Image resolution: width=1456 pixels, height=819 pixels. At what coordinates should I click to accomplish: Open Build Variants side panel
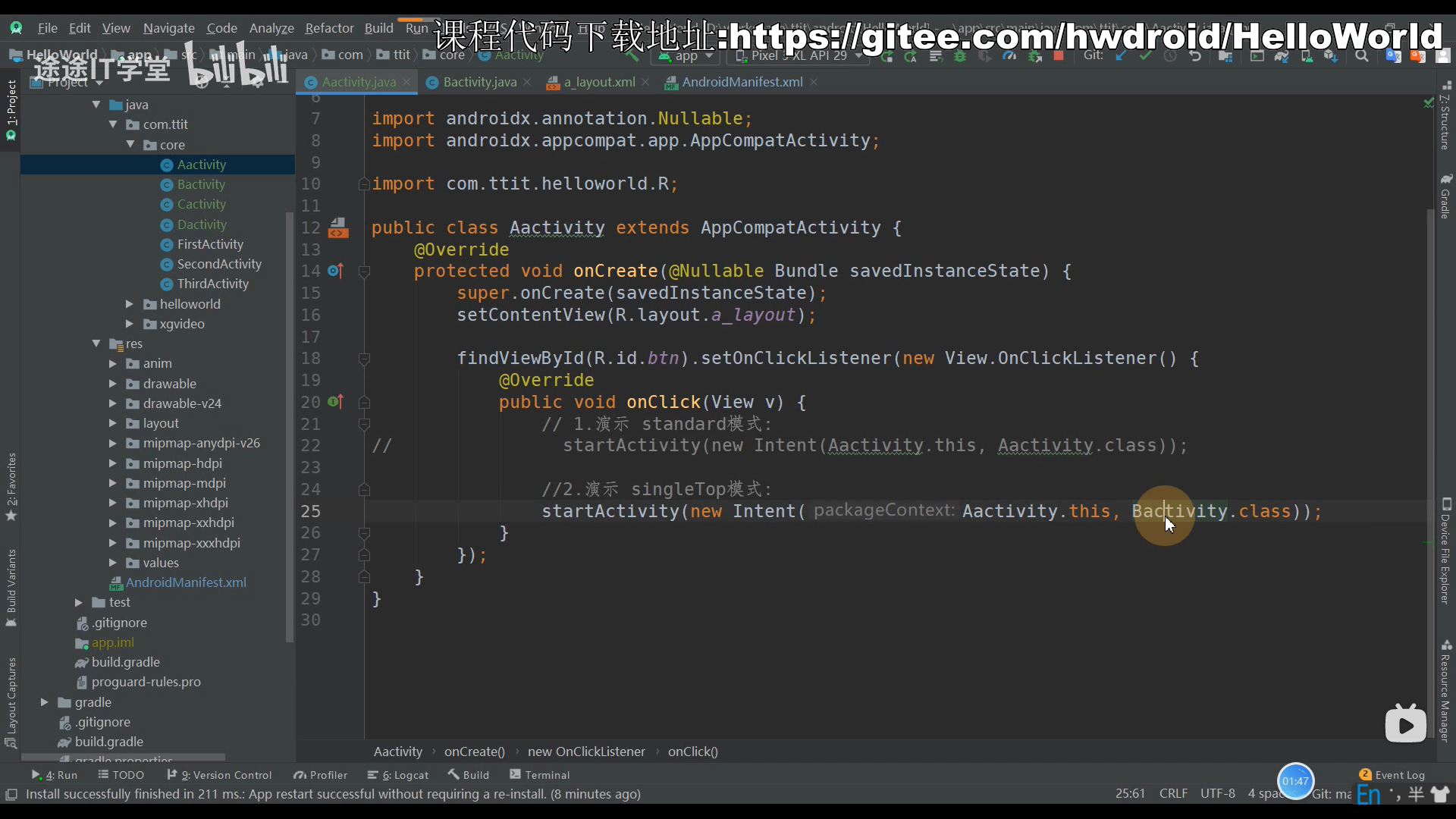click(x=11, y=588)
